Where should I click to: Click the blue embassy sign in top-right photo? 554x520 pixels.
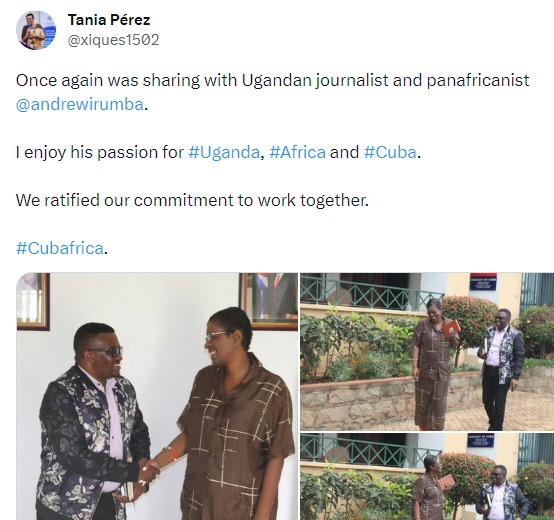[x=483, y=284]
